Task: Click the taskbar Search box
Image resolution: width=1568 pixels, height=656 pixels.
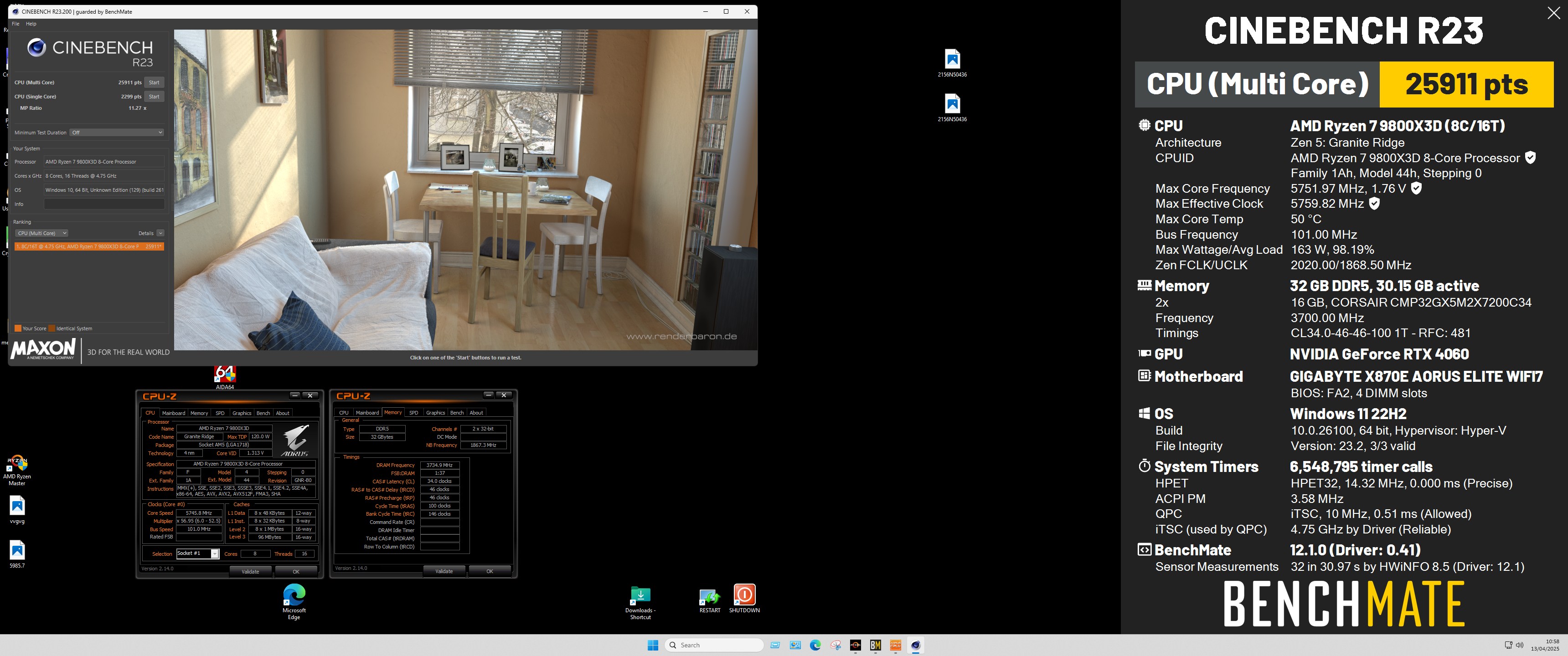Action: [714, 645]
